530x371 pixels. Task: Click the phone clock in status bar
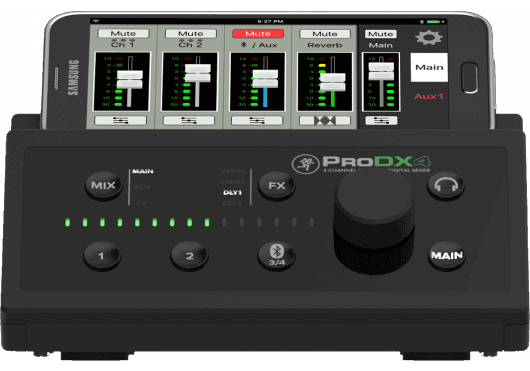click(x=270, y=21)
